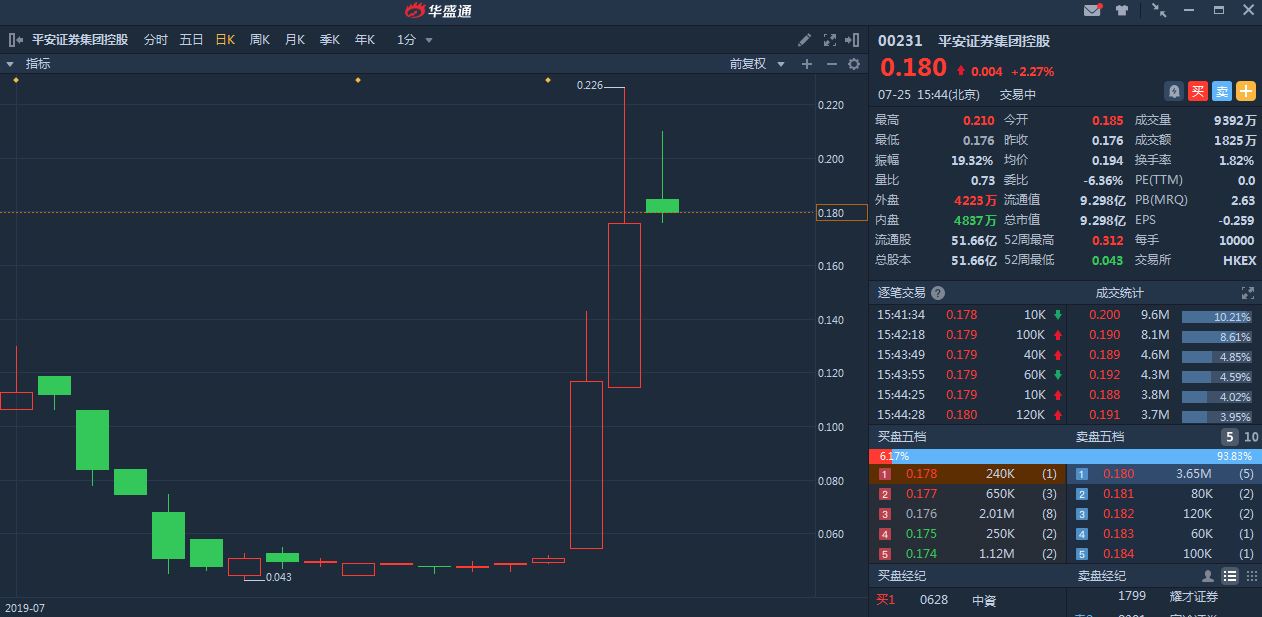Viewport: 1262px width, 617px height.
Task: Click stock code 00231
Action: (898, 41)
